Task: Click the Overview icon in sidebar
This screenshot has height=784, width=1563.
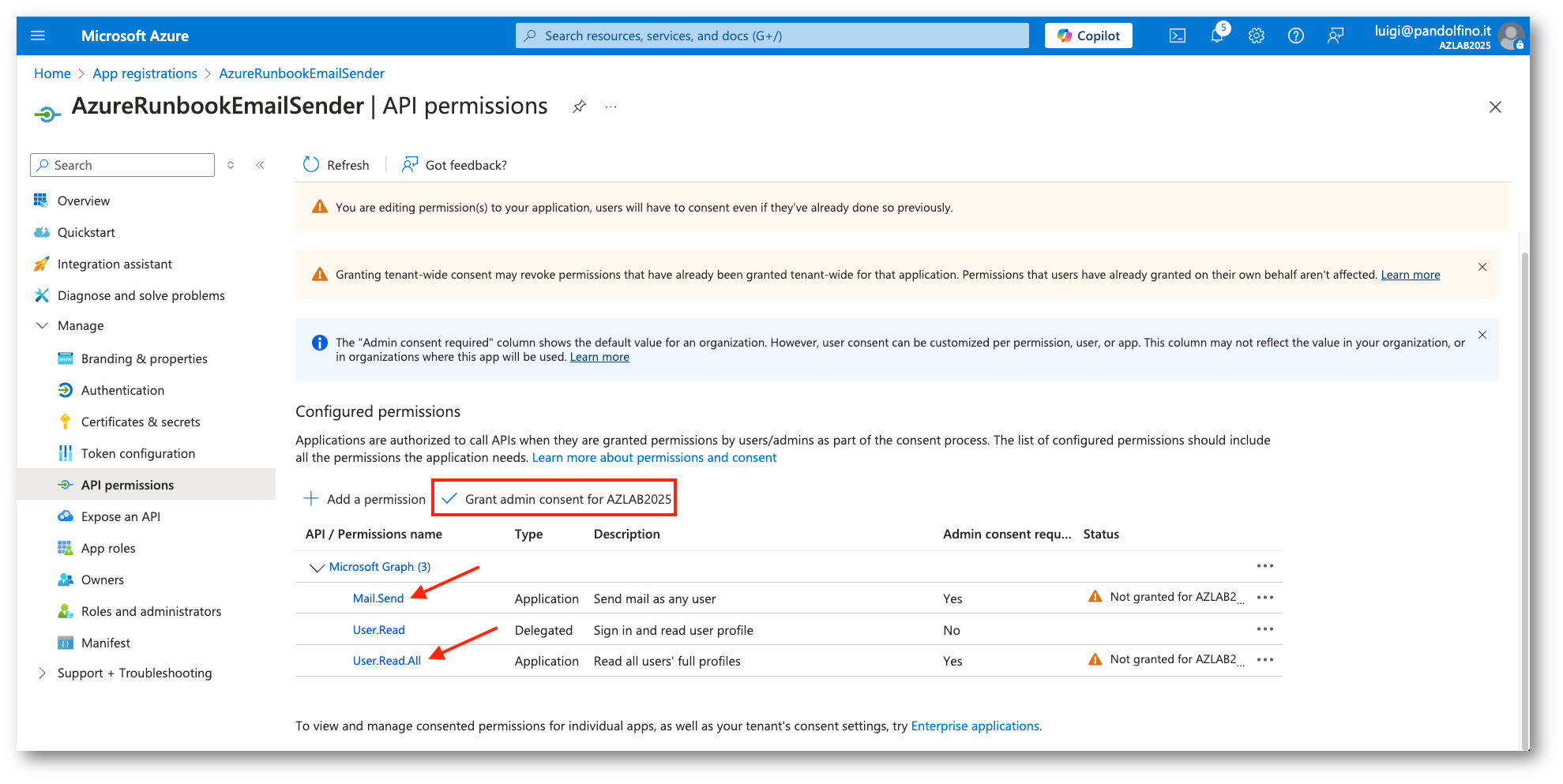Action: [x=41, y=200]
